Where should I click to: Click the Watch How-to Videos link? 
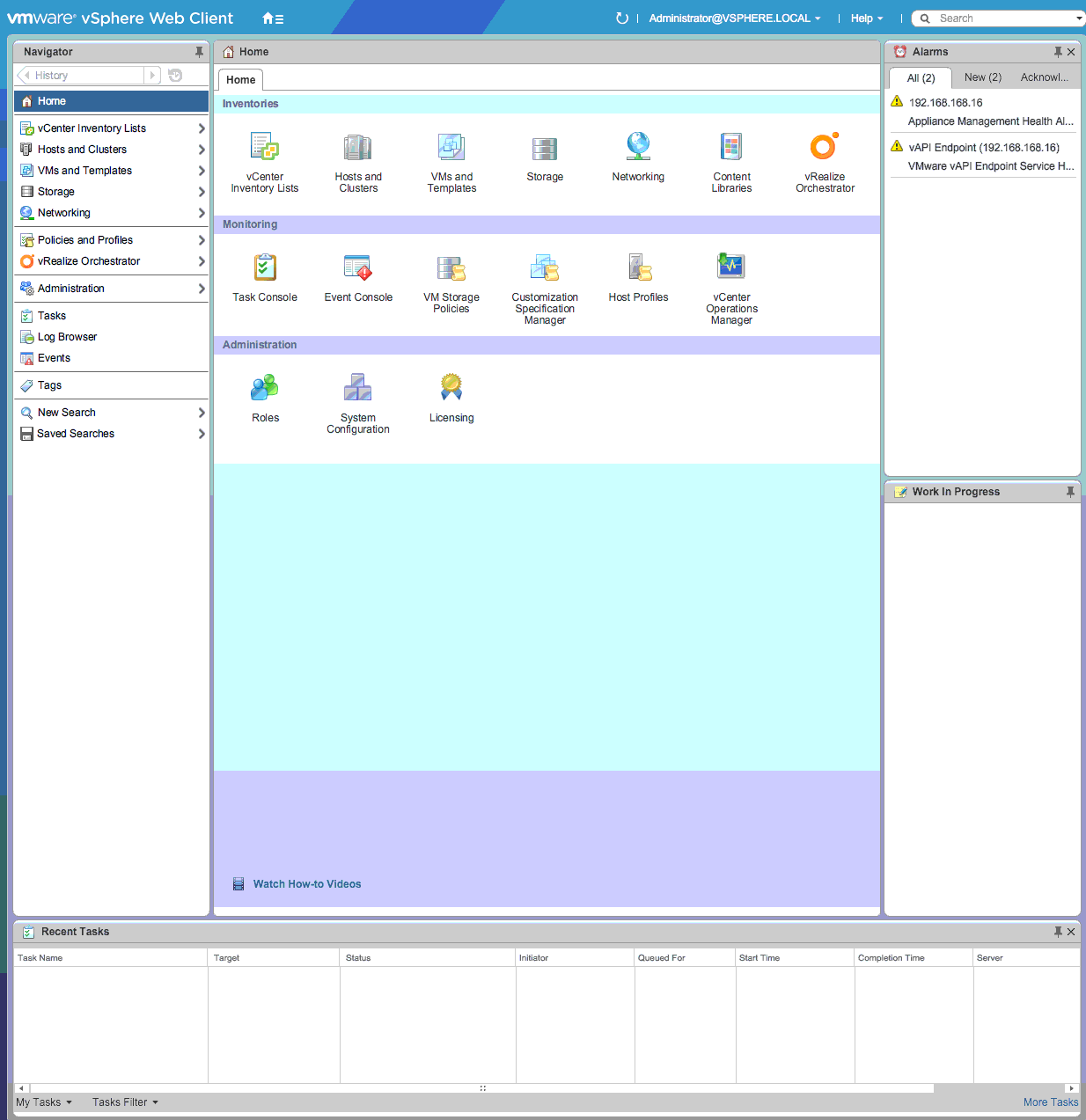306,884
